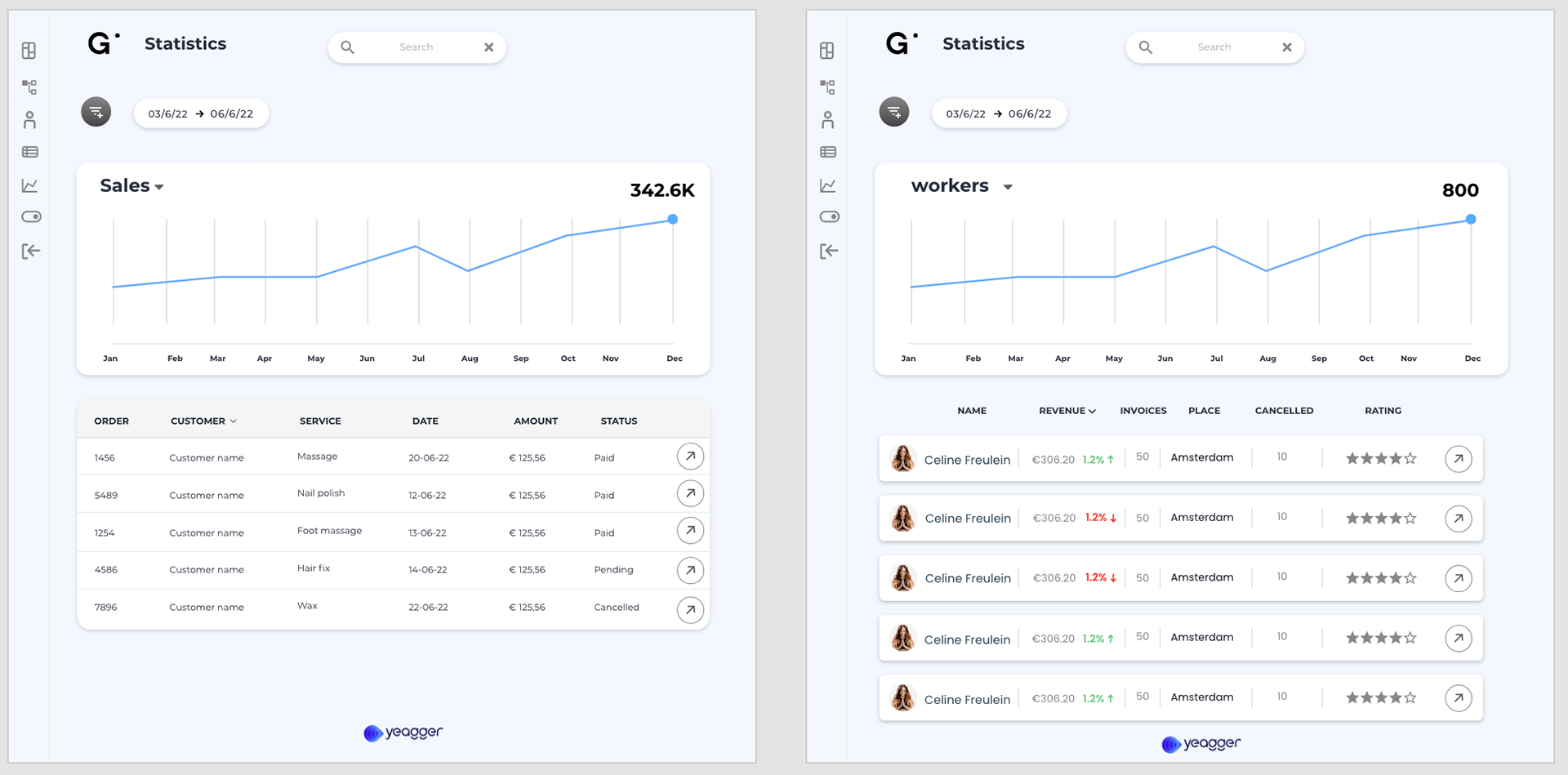Image resolution: width=1568 pixels, height=775 pixels.
Task: Open the table list icon in the right sidebar
Action: click(828, 152)
